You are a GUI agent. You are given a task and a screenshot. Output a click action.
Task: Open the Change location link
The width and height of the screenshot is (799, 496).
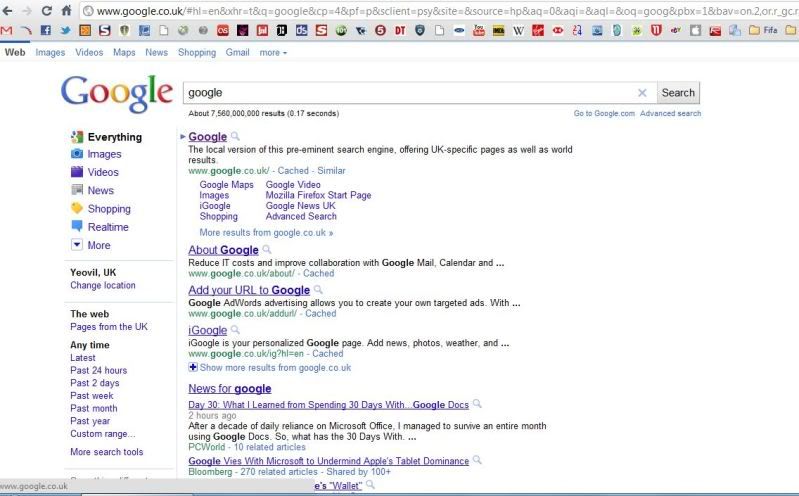coord(103,285)
